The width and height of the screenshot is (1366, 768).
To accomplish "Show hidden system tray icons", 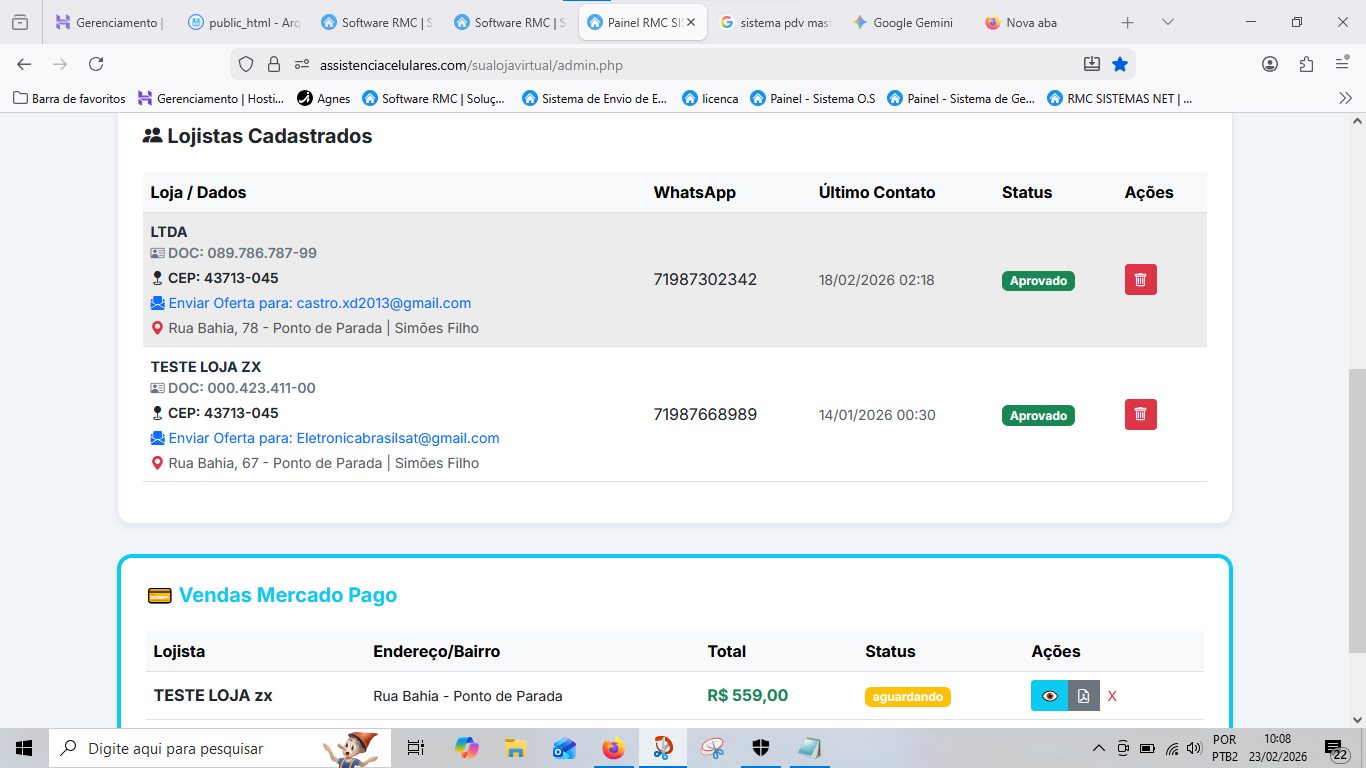I will [1098, 748].
